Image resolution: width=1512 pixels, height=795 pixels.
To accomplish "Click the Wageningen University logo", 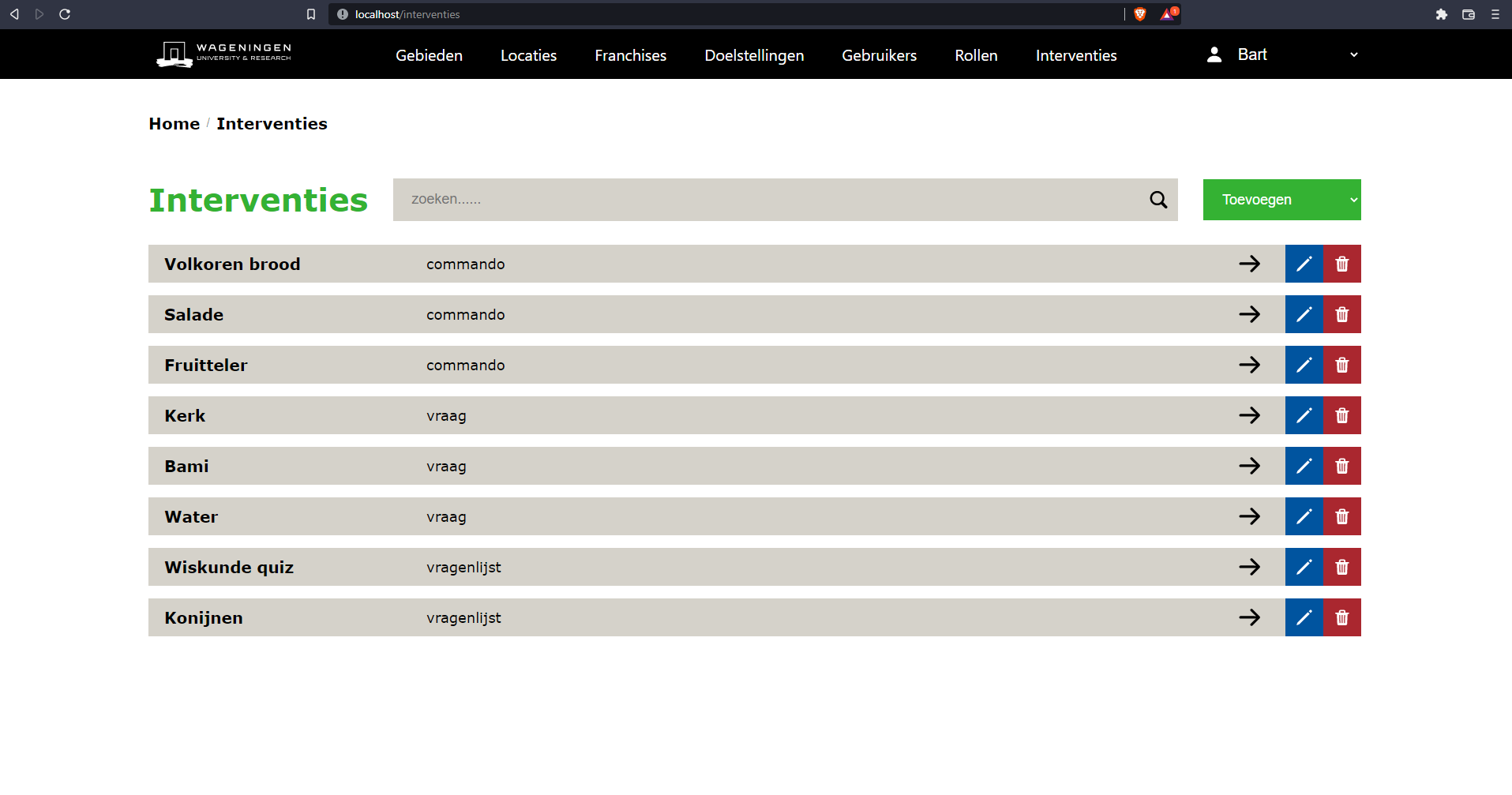I will point(224,54).
